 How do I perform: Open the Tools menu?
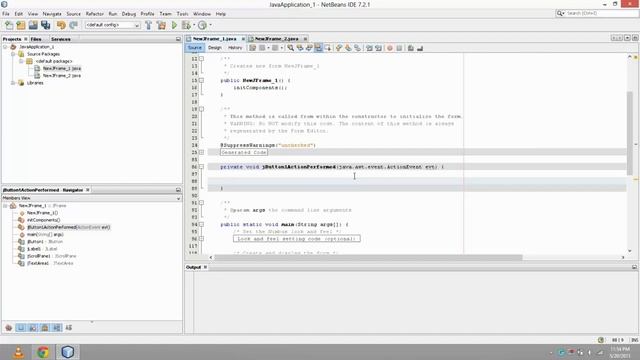[x=182, y=14]
